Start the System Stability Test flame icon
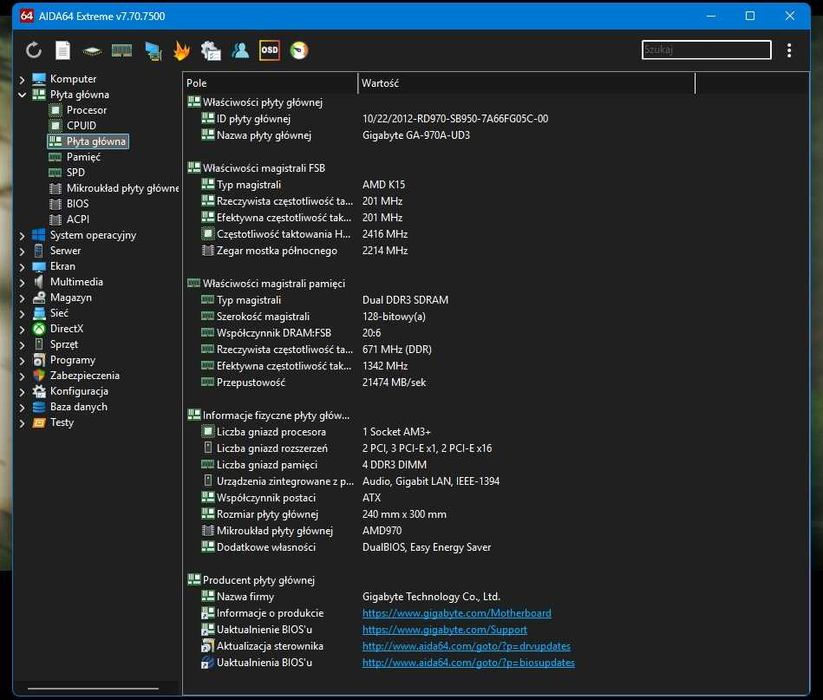This screenshot has width=823, height=700. [182, 50]
